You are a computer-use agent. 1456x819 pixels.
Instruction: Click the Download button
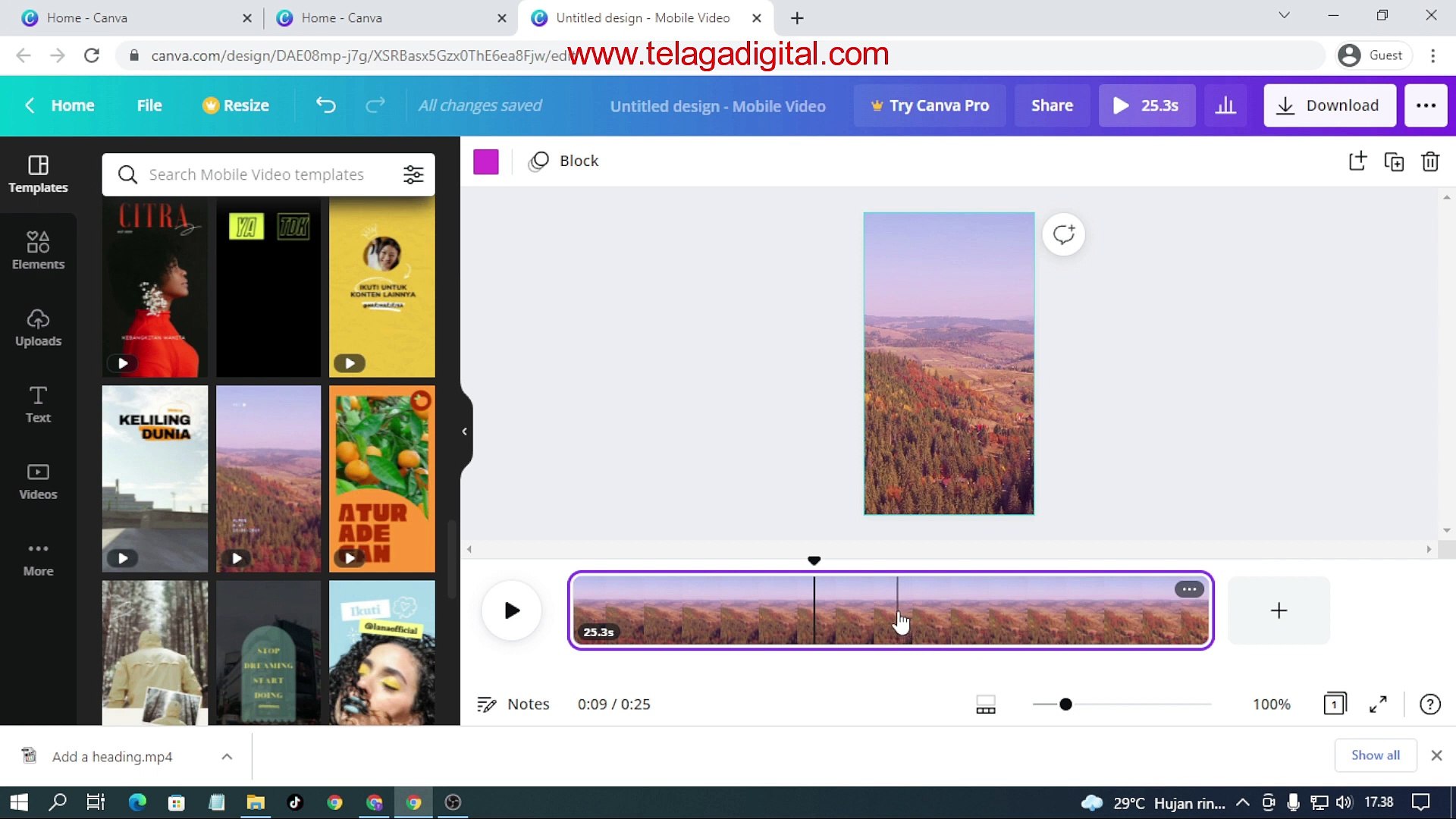click(1329, 105)
